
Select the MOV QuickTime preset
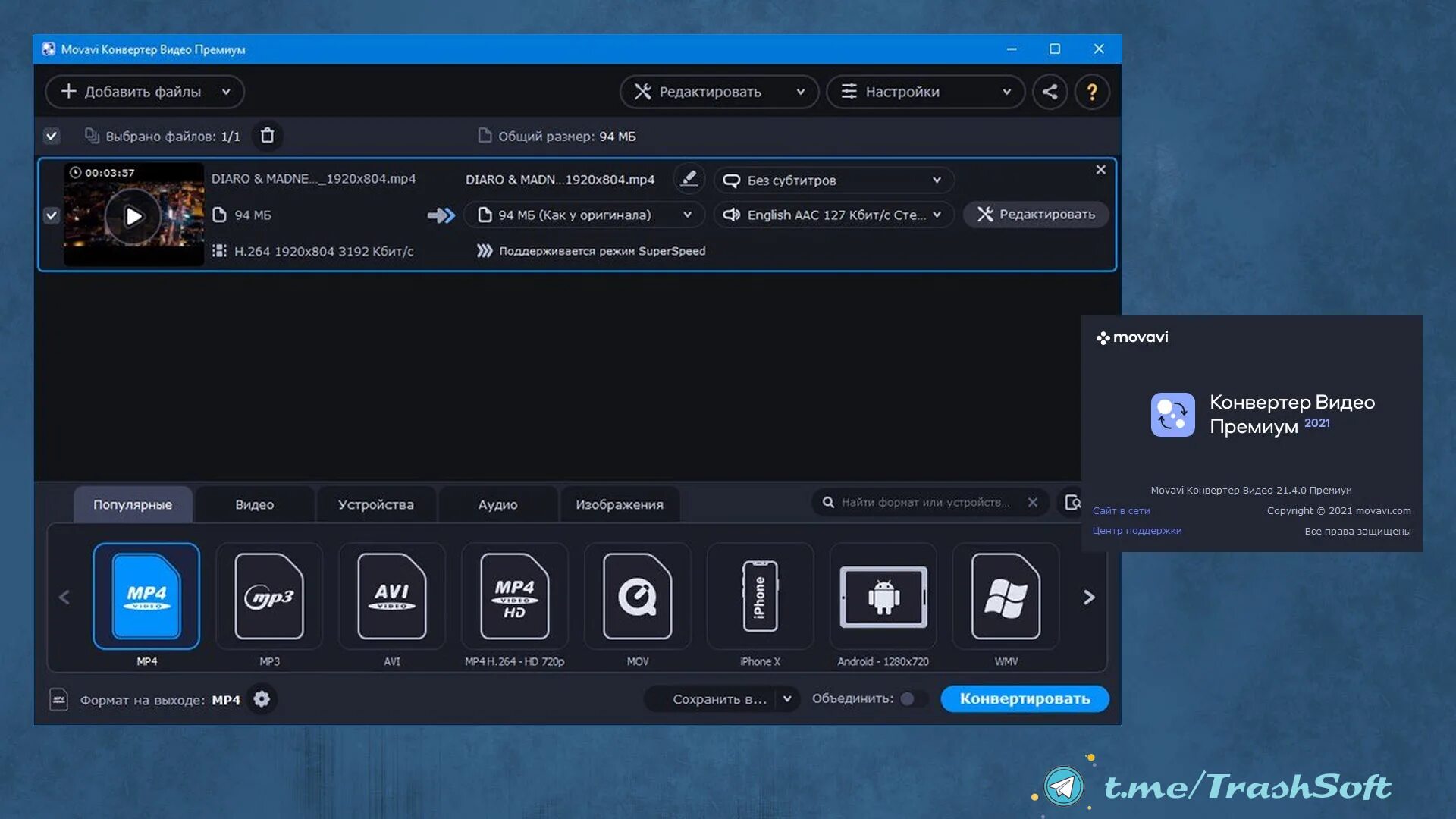(x=638, y=596)
